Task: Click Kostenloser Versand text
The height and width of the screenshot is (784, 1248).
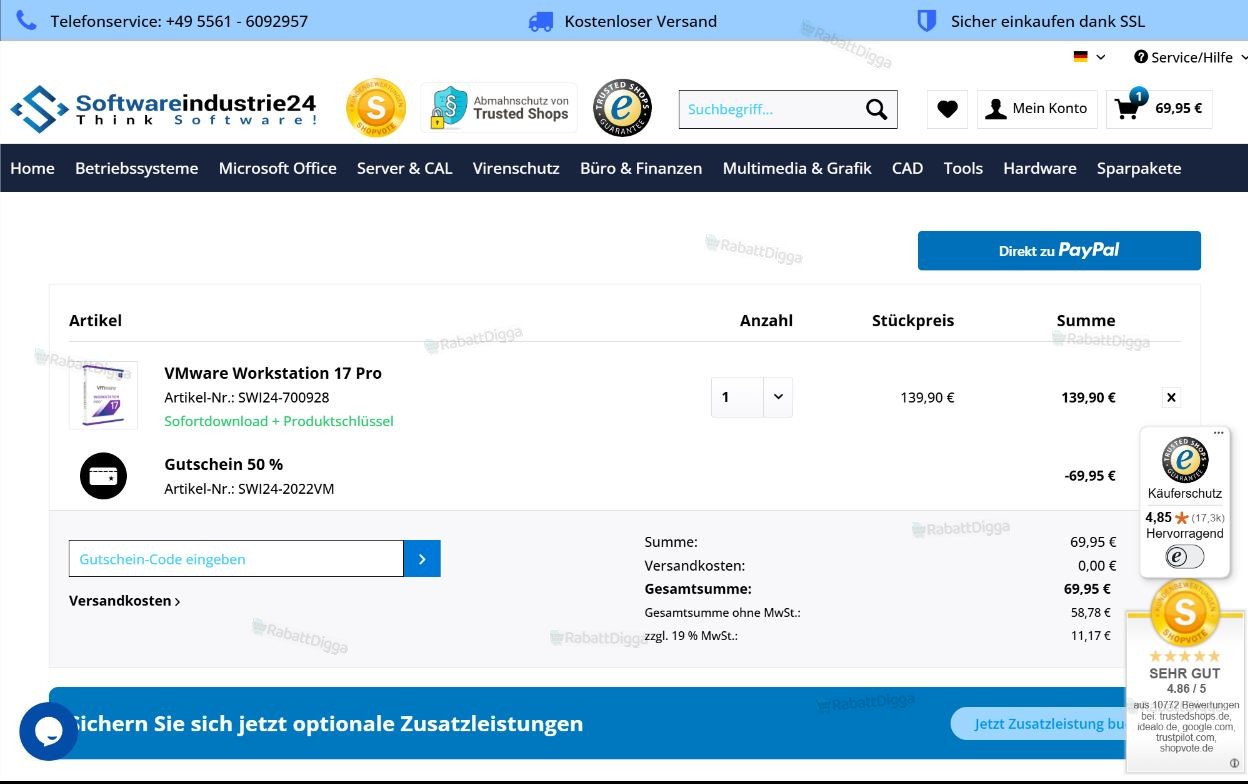Action: [640, 21]
